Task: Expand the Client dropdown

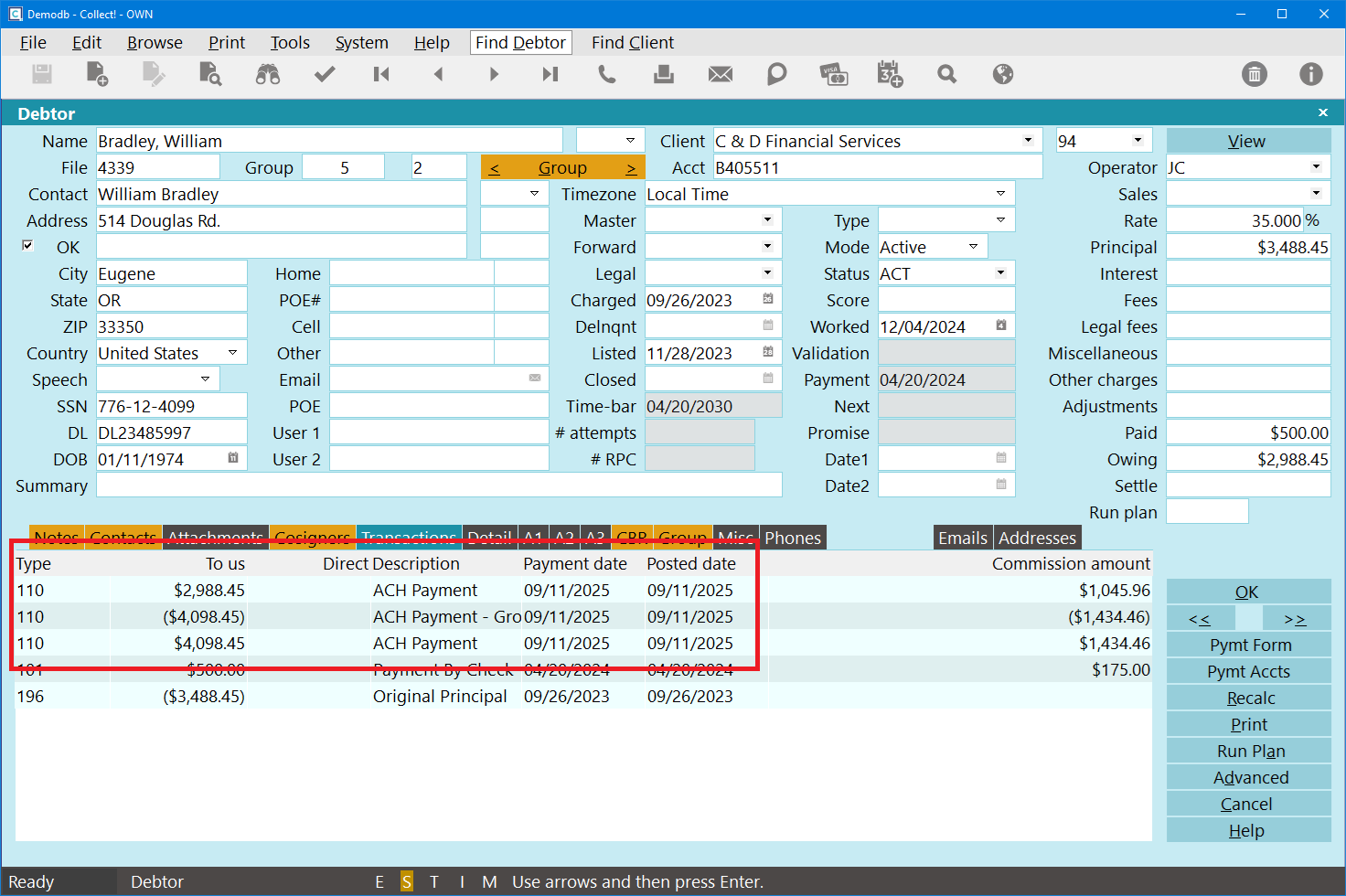Action: click(1028, 141)
